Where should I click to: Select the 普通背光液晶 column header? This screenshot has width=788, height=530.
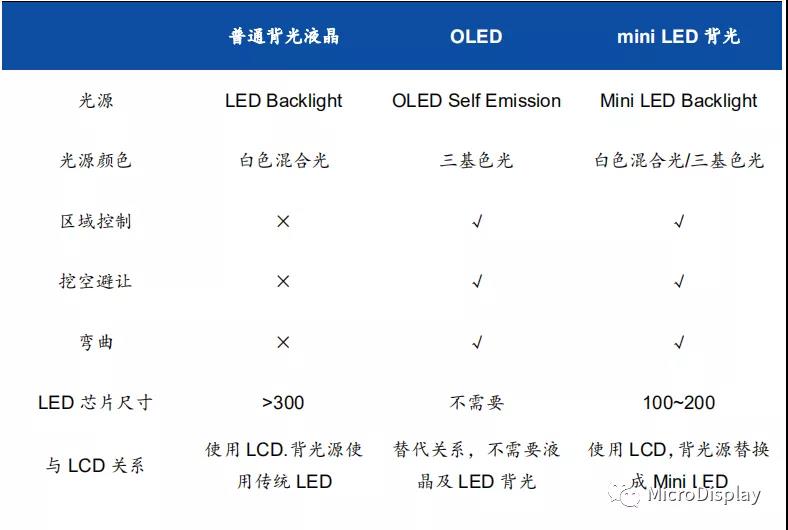[284, 37]
